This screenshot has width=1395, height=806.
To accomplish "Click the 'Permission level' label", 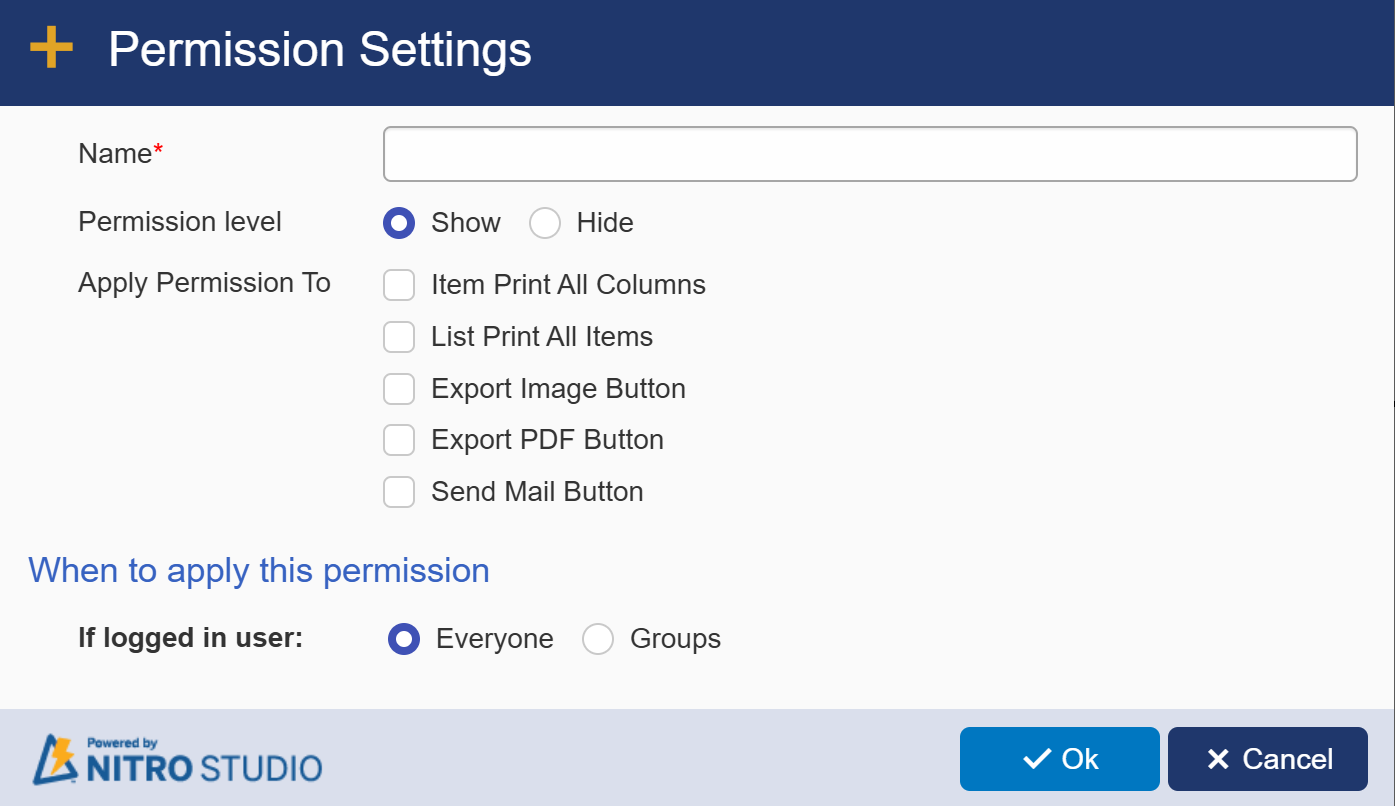I will (180, 222).
